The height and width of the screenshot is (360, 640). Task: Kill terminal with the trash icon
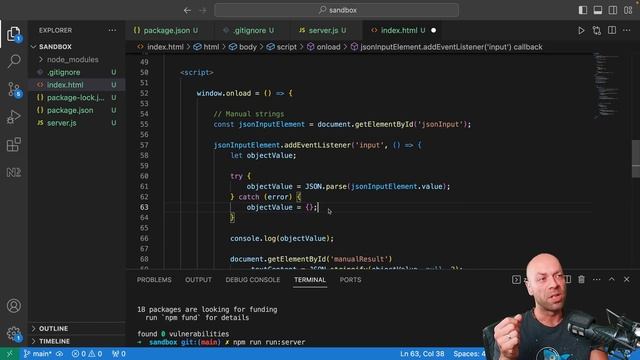coord(581,280)
